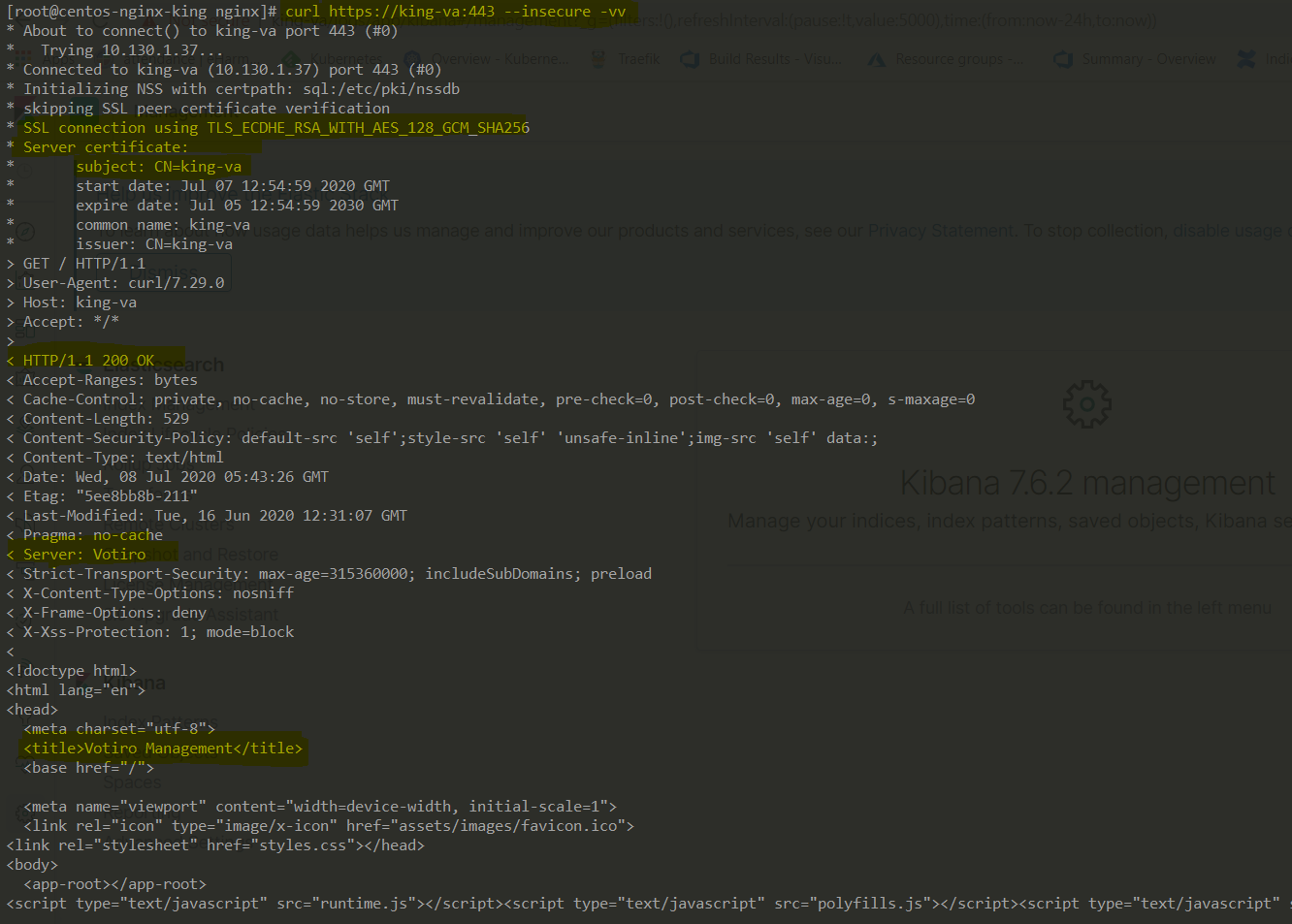
Task: Click the certificate 'start date' line
Action: pos(233,186)
